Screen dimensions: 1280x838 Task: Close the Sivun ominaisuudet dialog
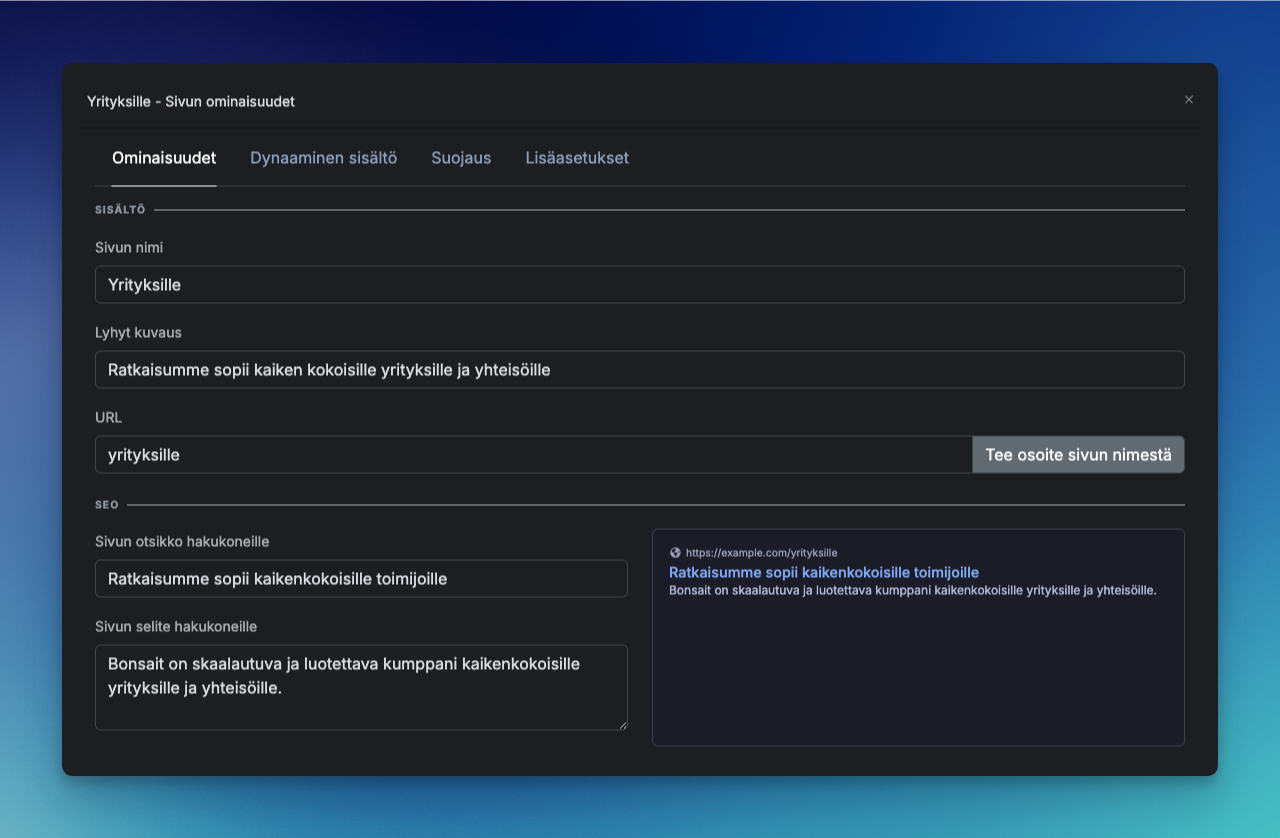tap(1189, 100)
